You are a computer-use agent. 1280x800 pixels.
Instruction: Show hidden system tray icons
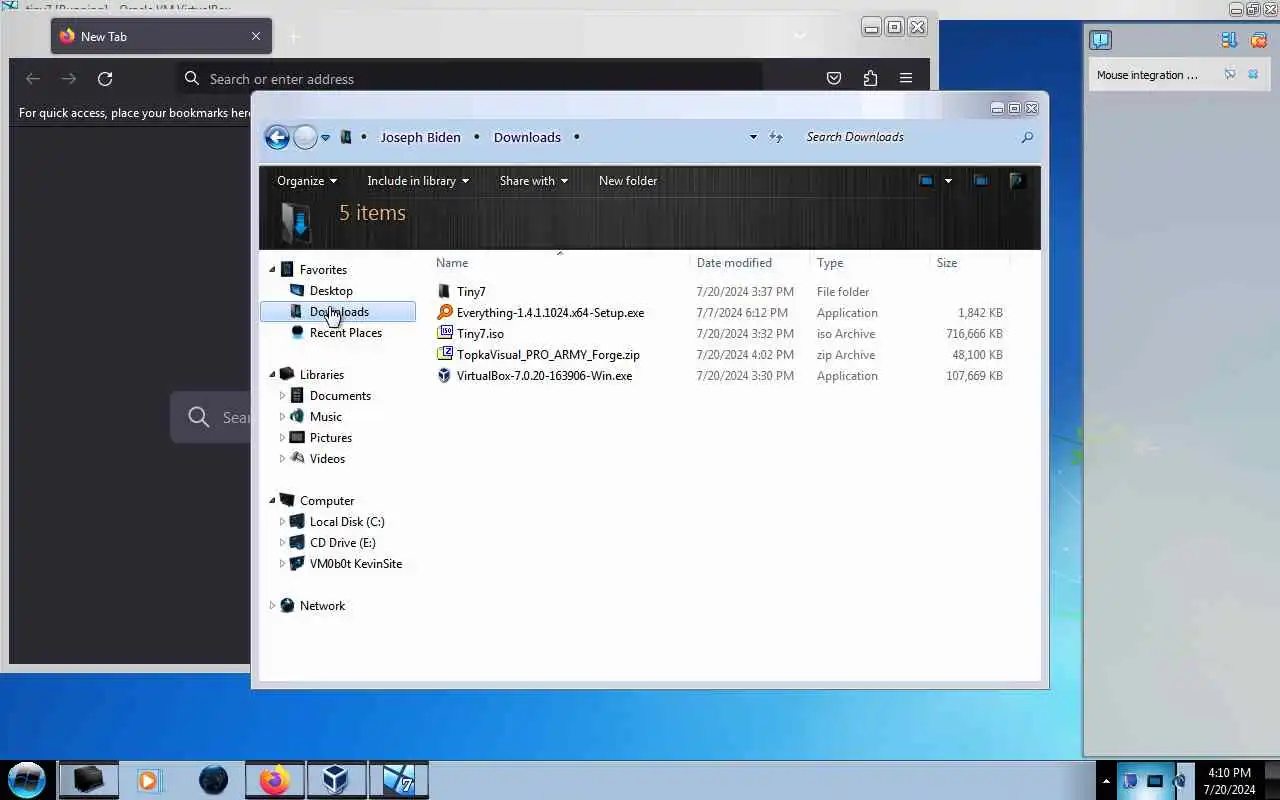coord(1106,781)
